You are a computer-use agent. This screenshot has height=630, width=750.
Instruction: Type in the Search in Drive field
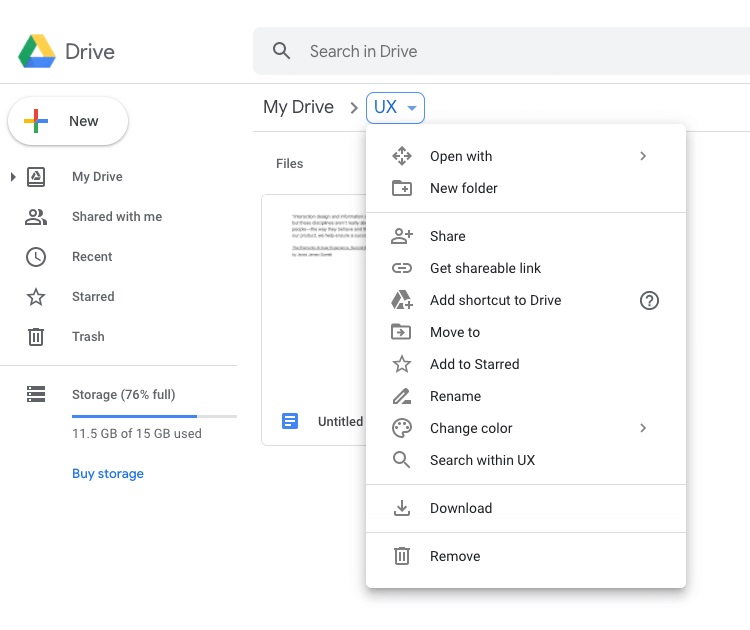[x=500, y=51]
